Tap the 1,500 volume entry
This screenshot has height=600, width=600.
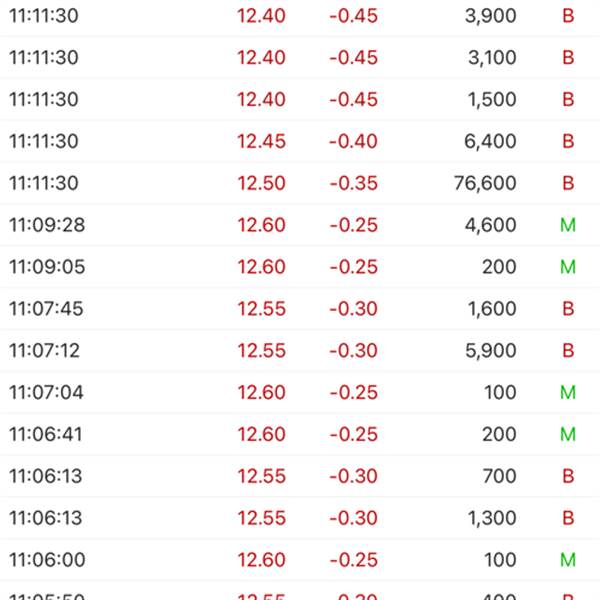491,100
